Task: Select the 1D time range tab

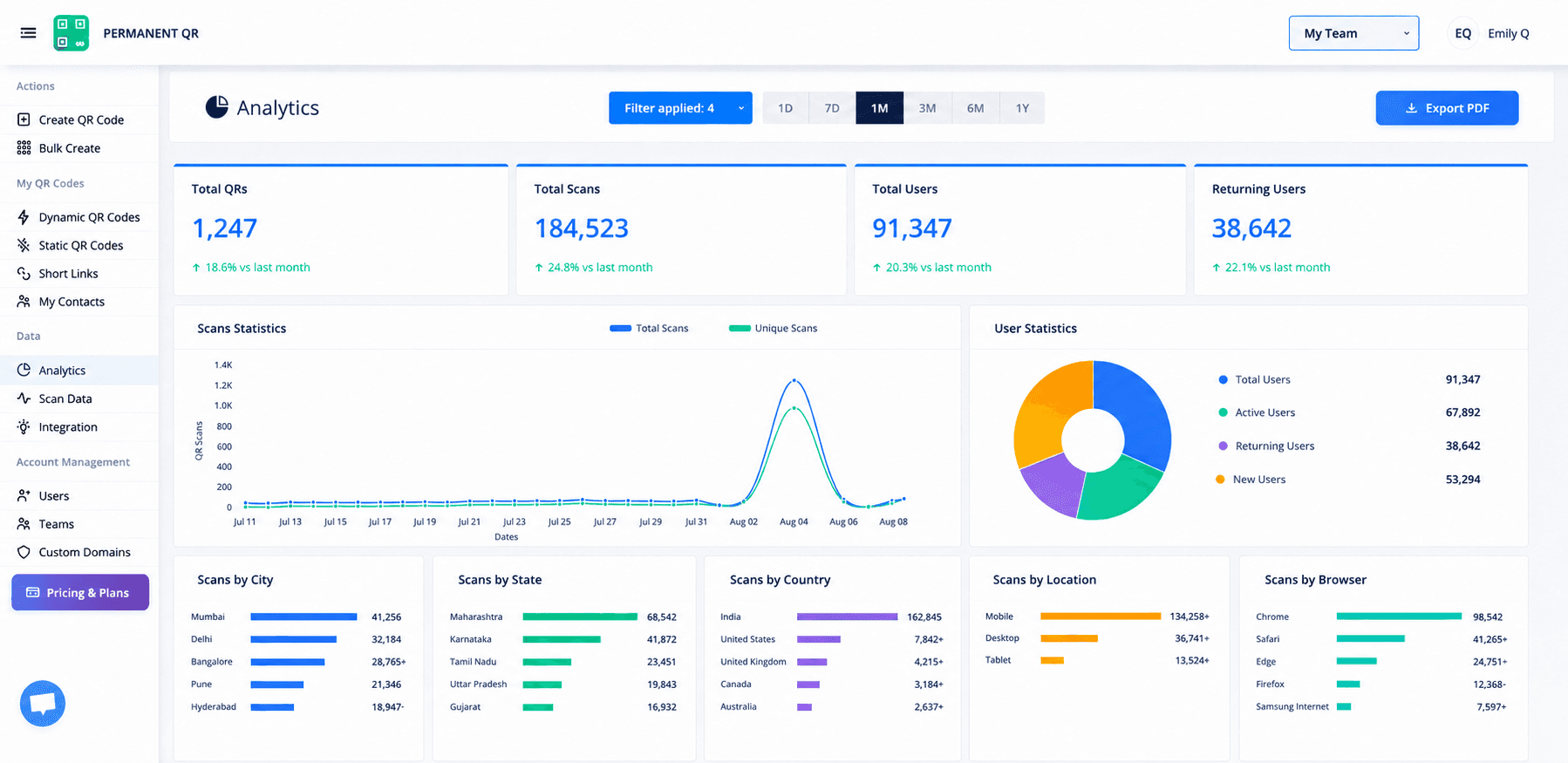Action: pyautogui.click(x=785, y=108)
